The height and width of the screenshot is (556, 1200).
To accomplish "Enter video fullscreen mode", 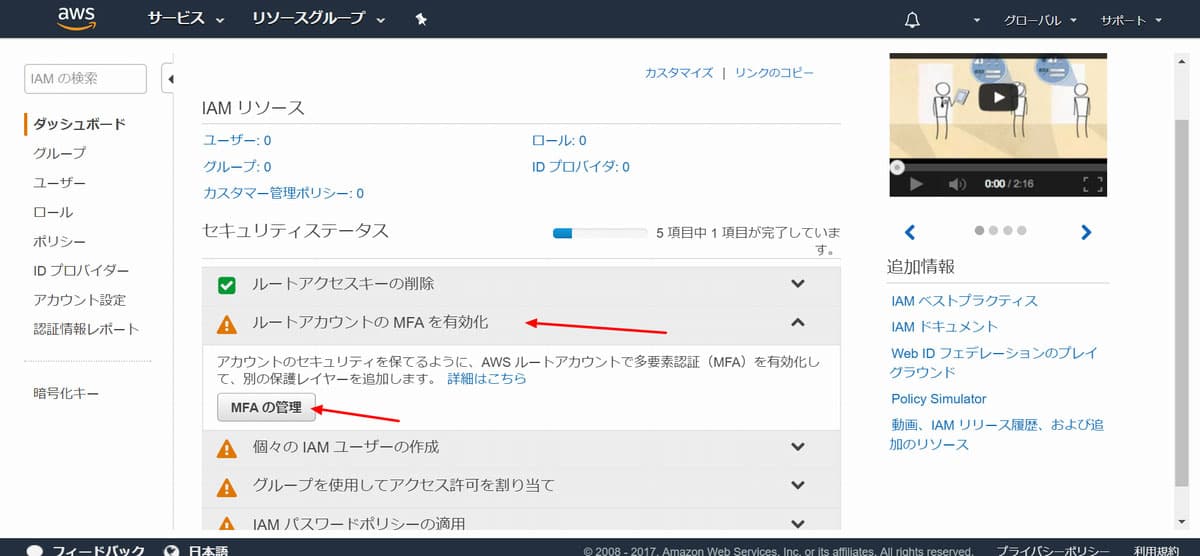I will [x=1093, y=184].
